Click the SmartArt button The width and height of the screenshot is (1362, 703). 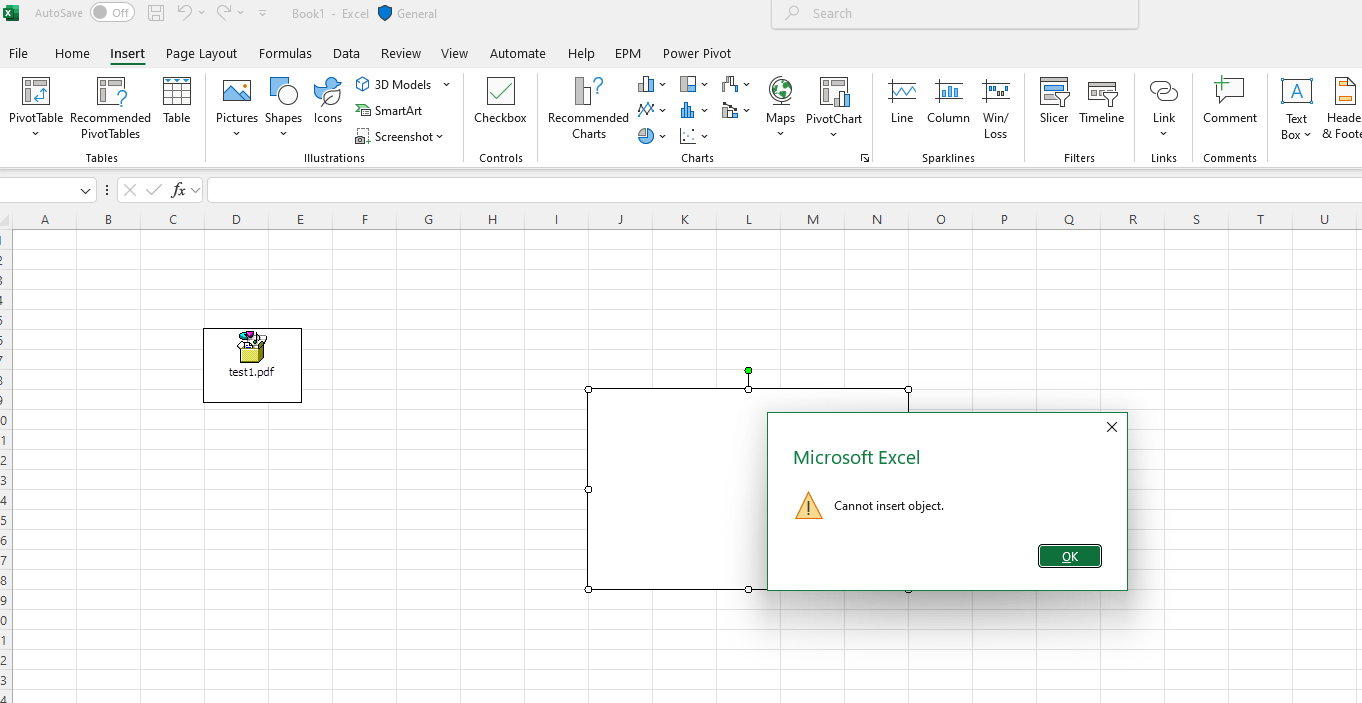[389, 111]
